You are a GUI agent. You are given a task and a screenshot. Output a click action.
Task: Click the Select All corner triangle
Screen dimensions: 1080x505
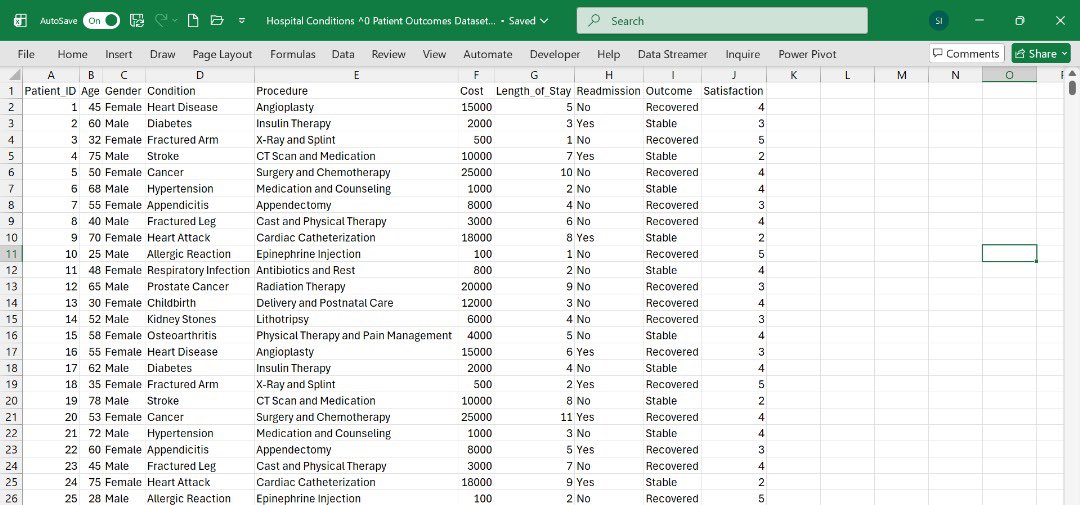pyautogui.click(x=11, y=75)
